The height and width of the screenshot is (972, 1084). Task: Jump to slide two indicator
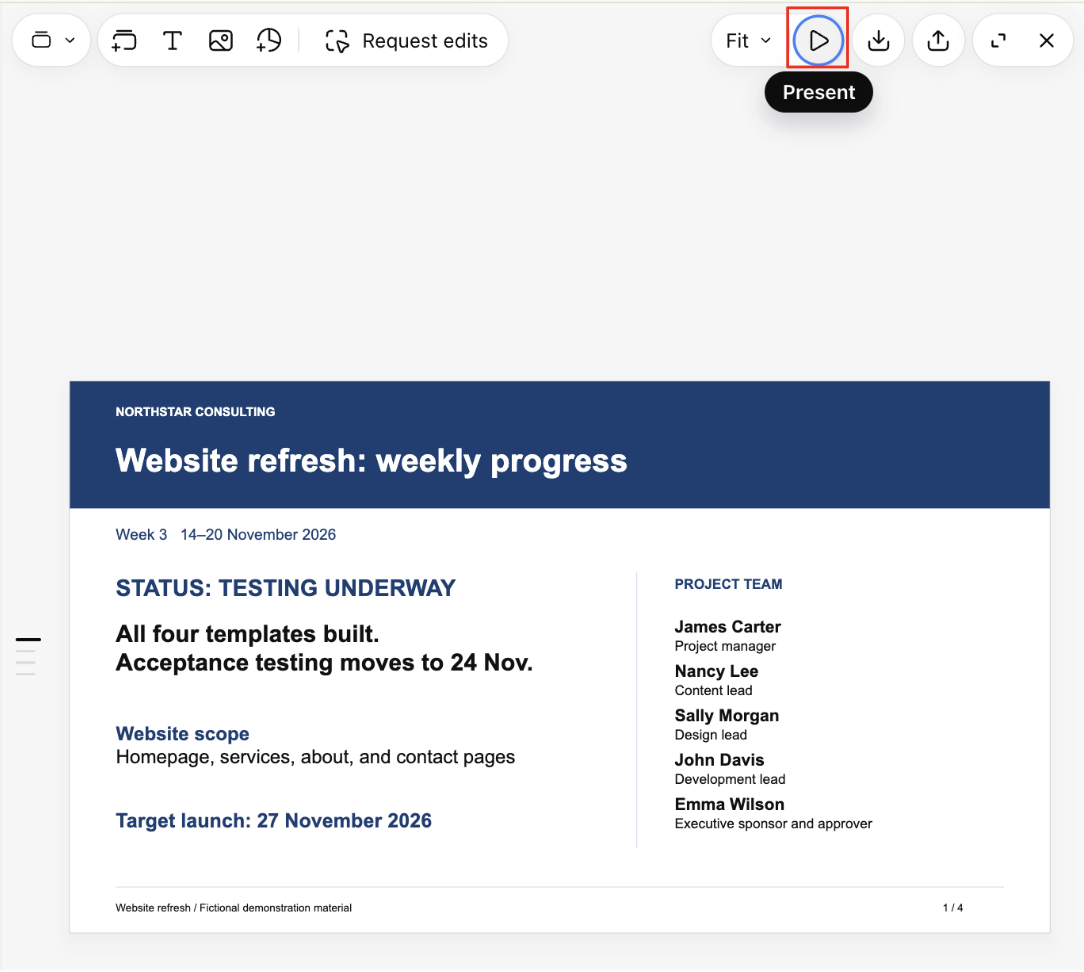pyautogui.click(x=26, y=651)
